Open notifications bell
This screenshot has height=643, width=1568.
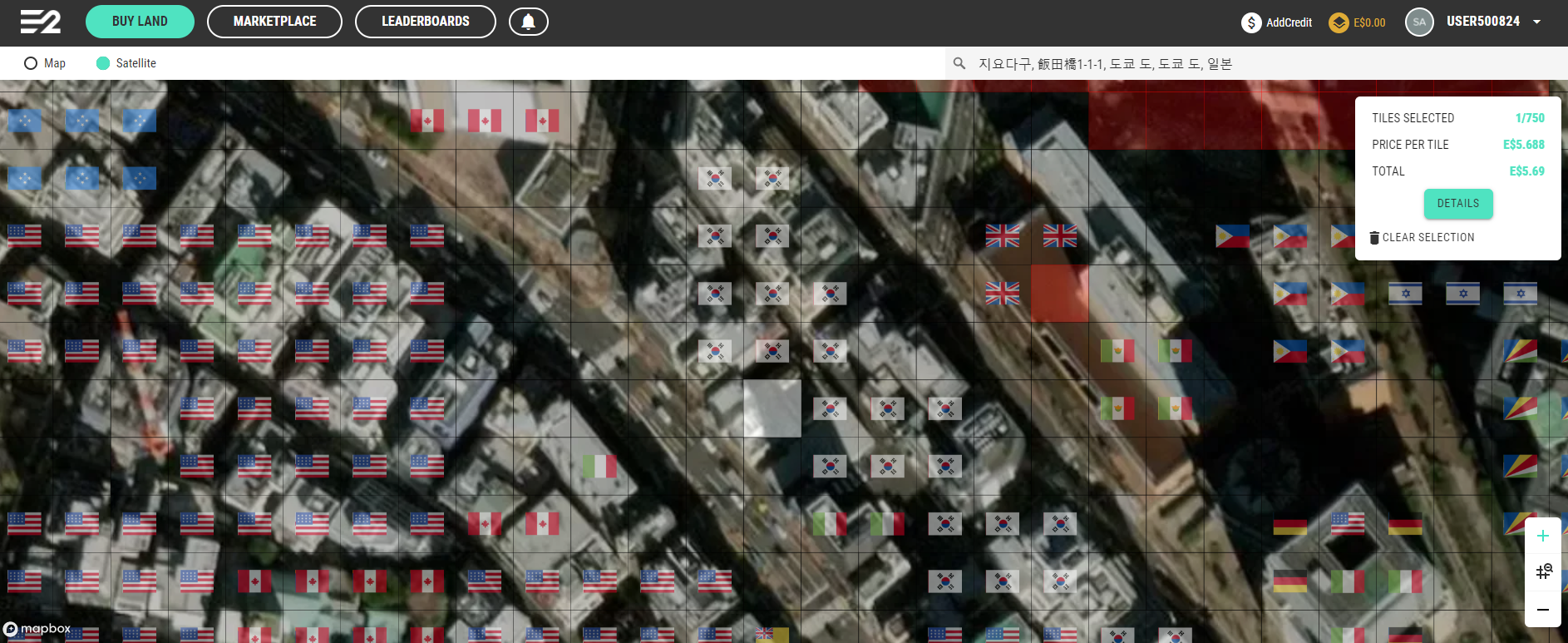click(x=528, y=22)
